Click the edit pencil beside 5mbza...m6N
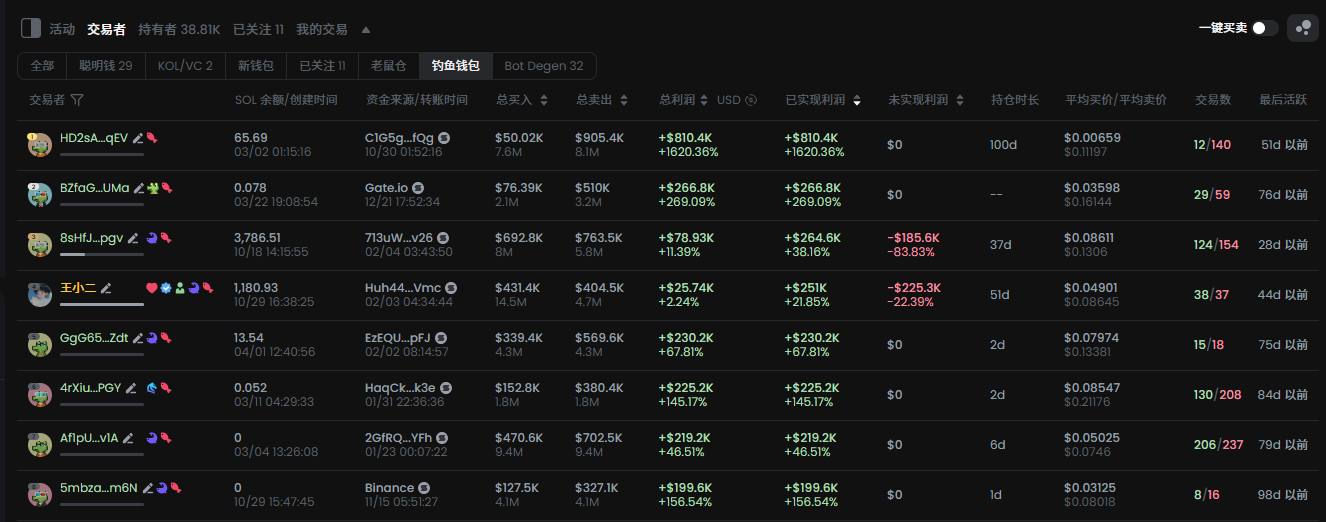This screenshot has height=522, width=1326. (x=148, y=488)
